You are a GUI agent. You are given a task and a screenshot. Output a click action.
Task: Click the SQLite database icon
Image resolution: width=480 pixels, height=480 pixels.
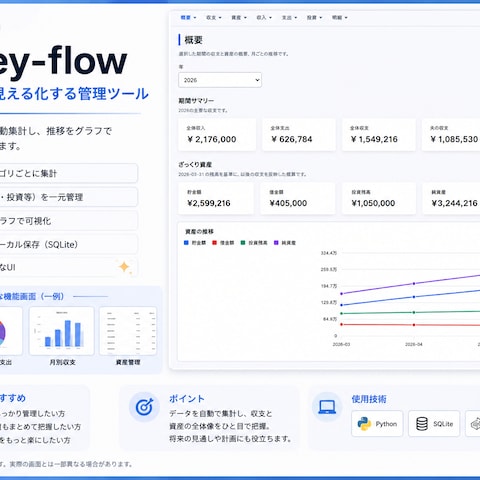(422, 424)
